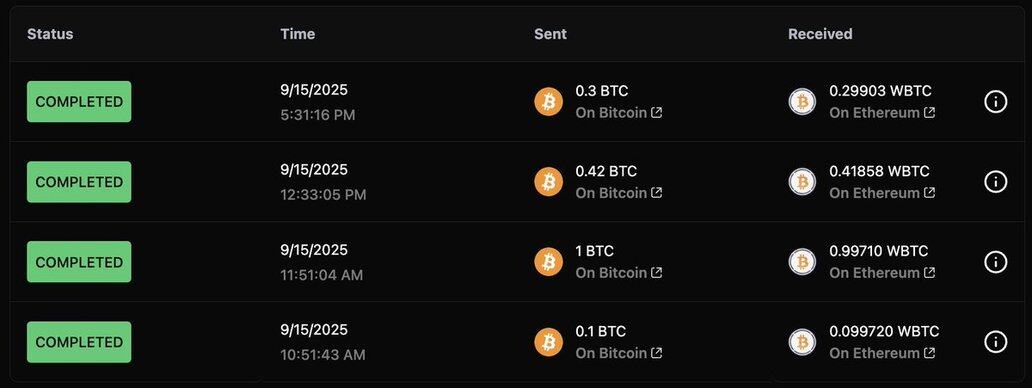Open Ethereum explorer link for 0.29903 WBTC
Viewport: 1032px width, 388px height.
(882, 112)
